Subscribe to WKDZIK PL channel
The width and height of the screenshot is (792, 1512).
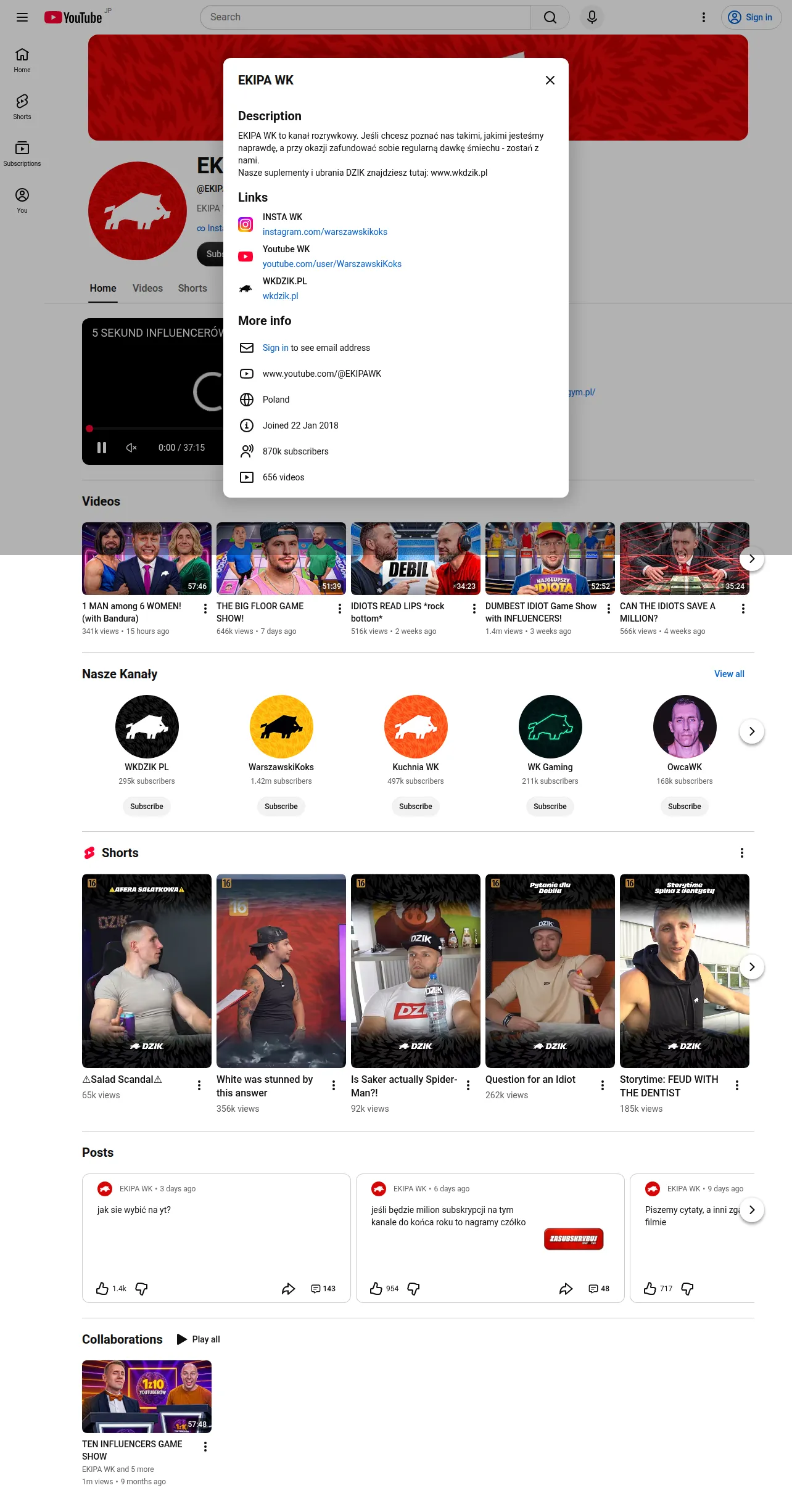(x=147, y=807)
